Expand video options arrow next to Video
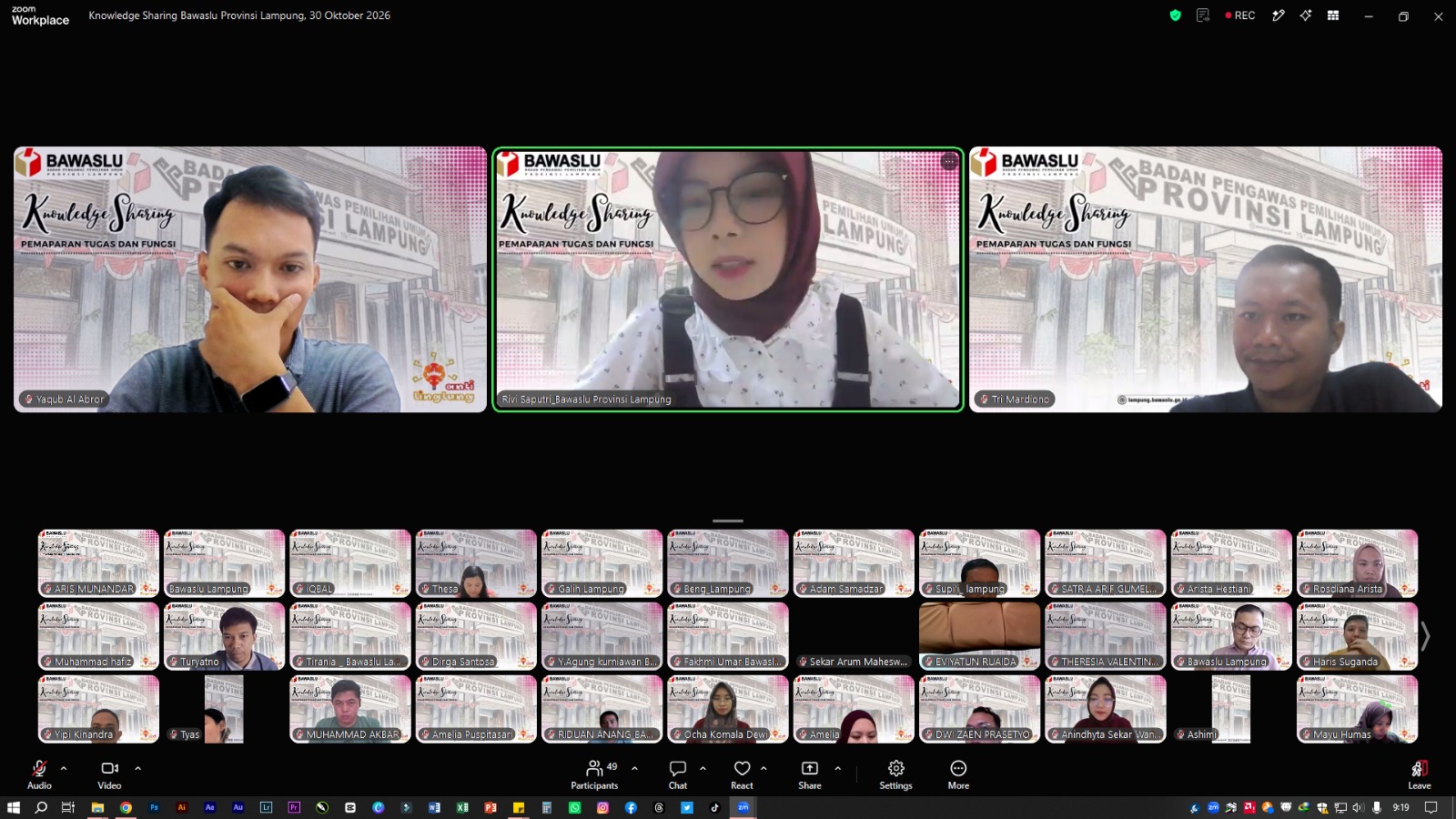The image size is (1456, 819). (x=137, y=768)
